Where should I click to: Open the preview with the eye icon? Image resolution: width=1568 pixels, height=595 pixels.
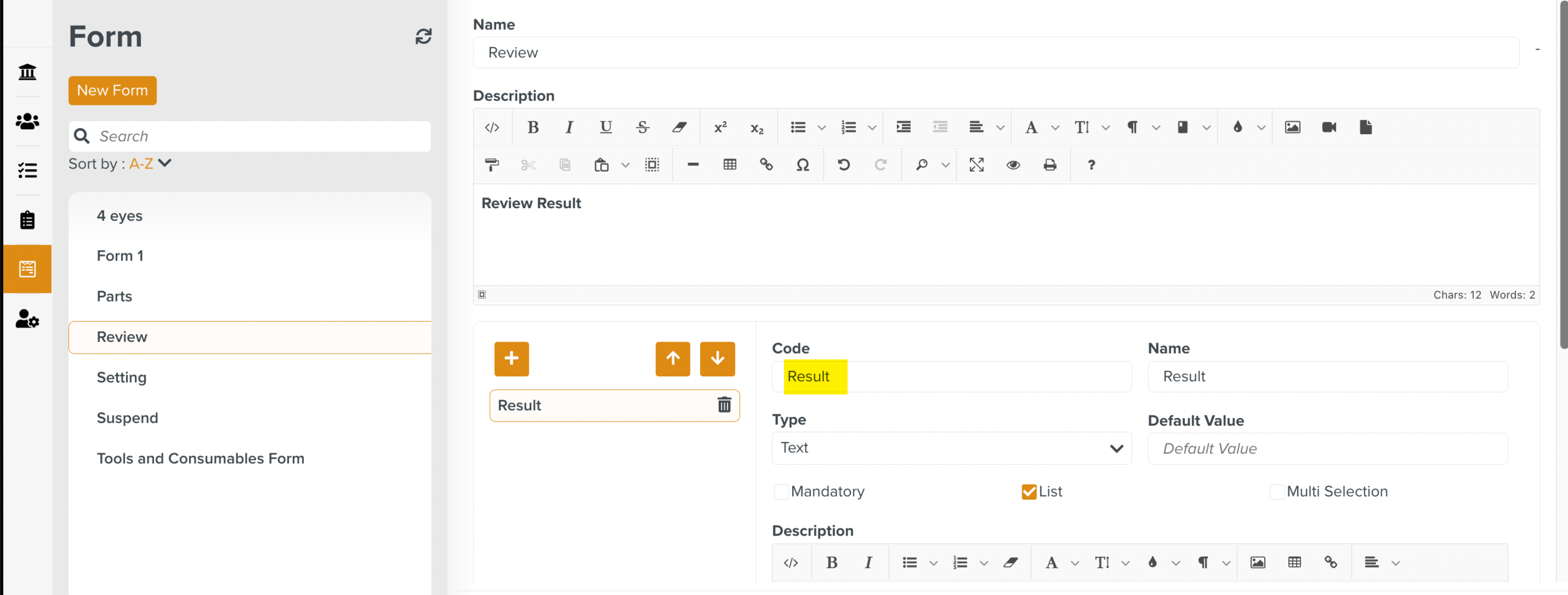1013,165
